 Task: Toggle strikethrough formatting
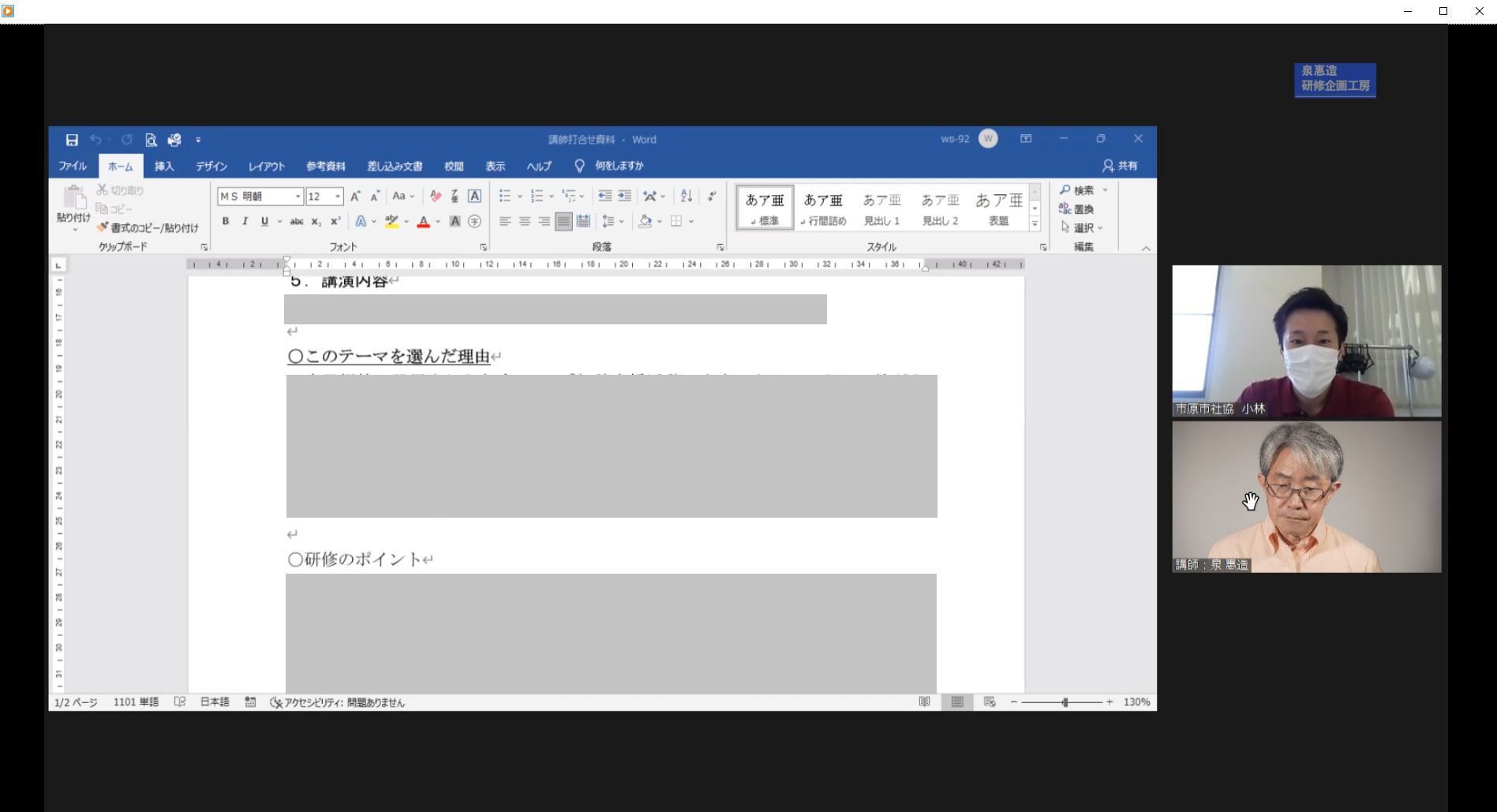click(x=297, y=221)
